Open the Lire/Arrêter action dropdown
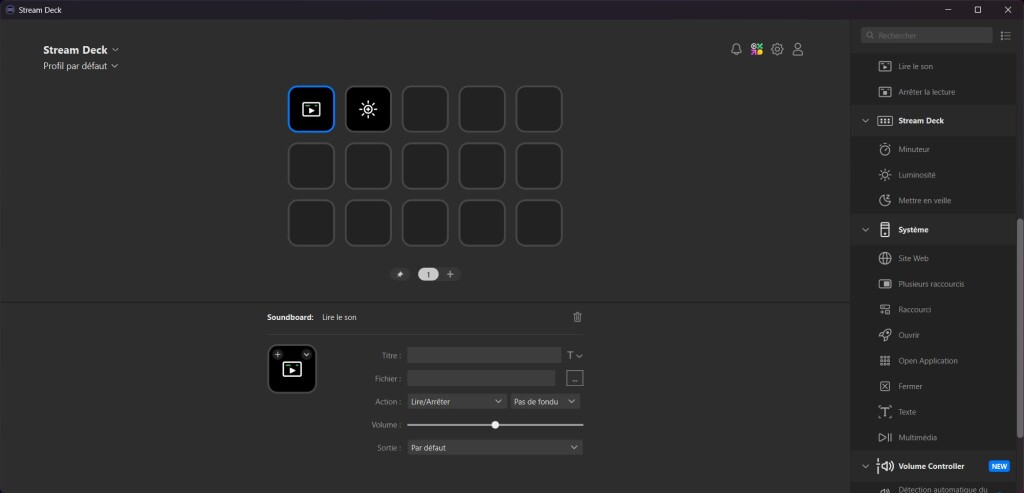Viewport: 1024px width, 493px height. [456, 402]
